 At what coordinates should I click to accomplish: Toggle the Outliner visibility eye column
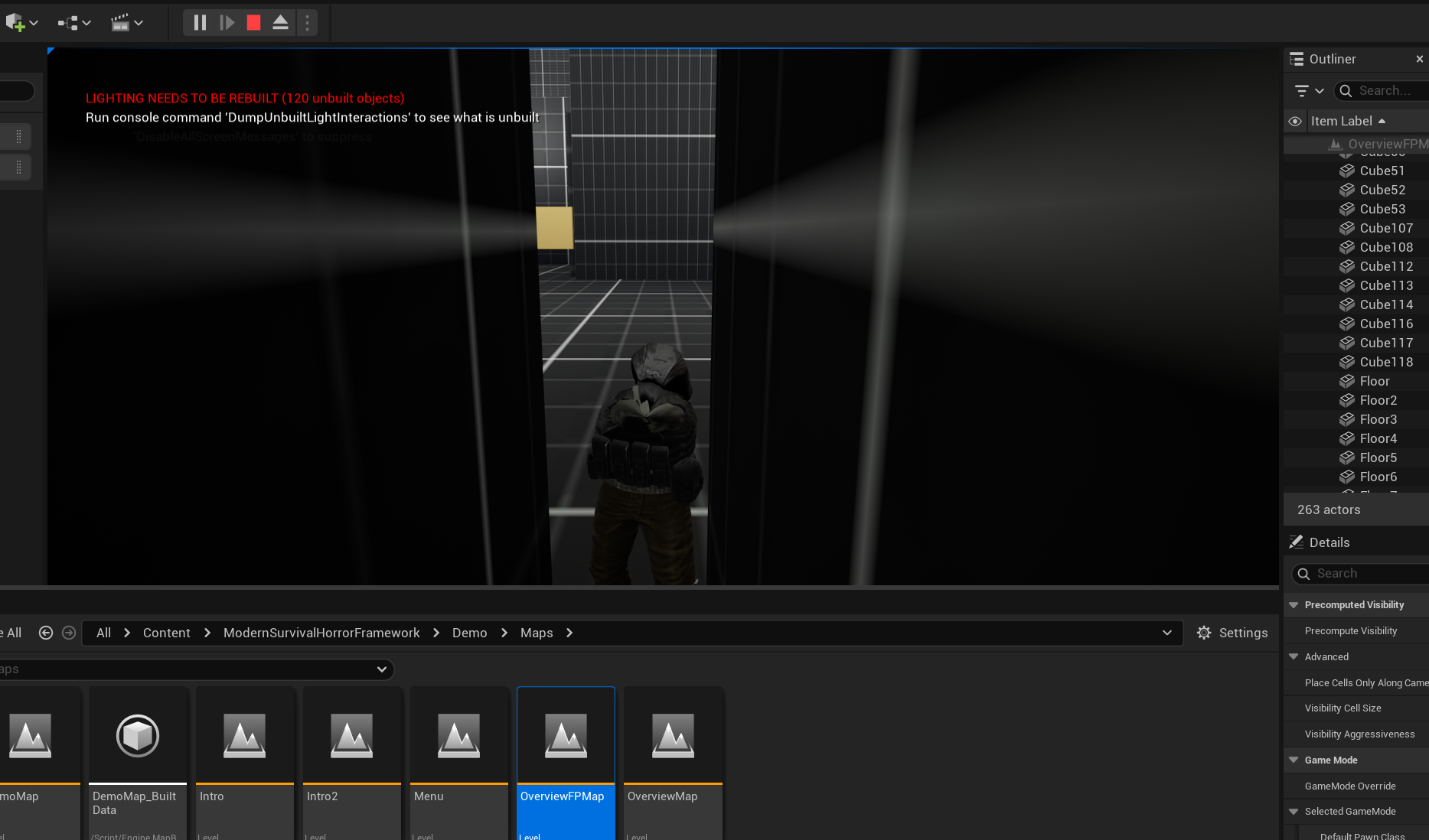[x=1295, y=121]
